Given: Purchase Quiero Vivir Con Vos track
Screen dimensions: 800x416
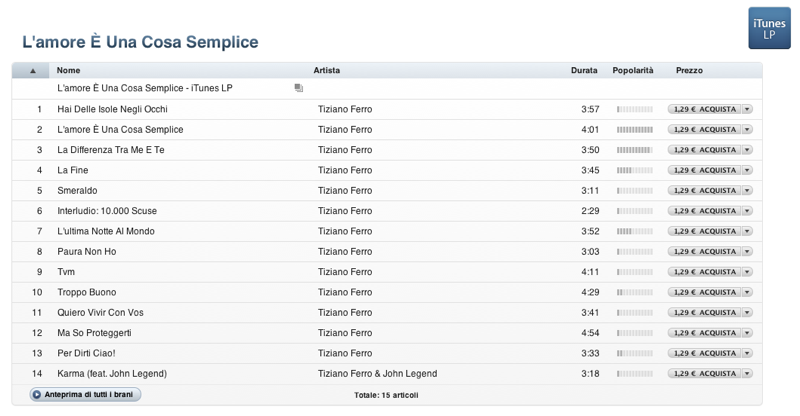Looking at the screenshot, I should point(704,313).
